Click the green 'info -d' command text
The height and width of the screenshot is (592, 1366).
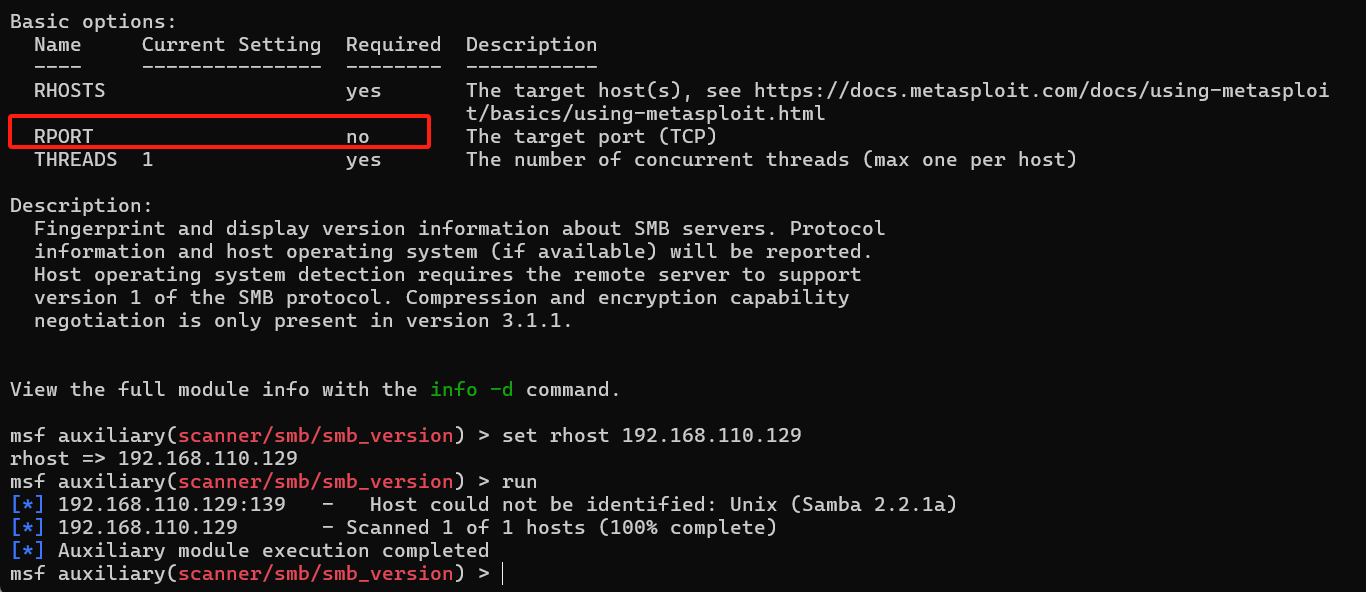(472, 389)
